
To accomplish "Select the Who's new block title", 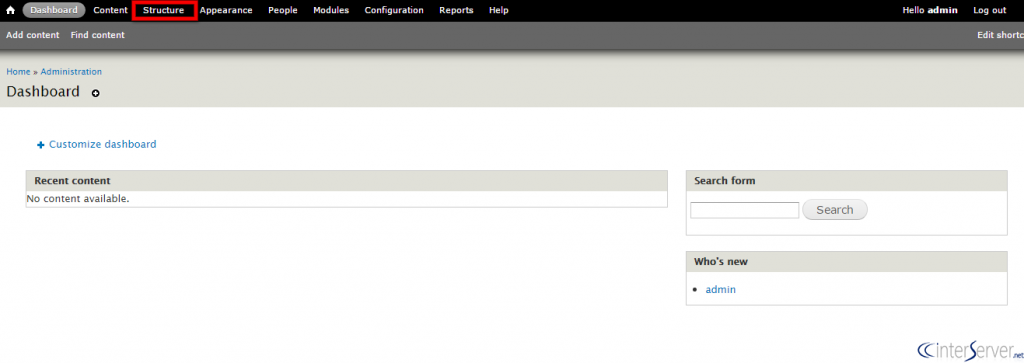I will (721, 262).
